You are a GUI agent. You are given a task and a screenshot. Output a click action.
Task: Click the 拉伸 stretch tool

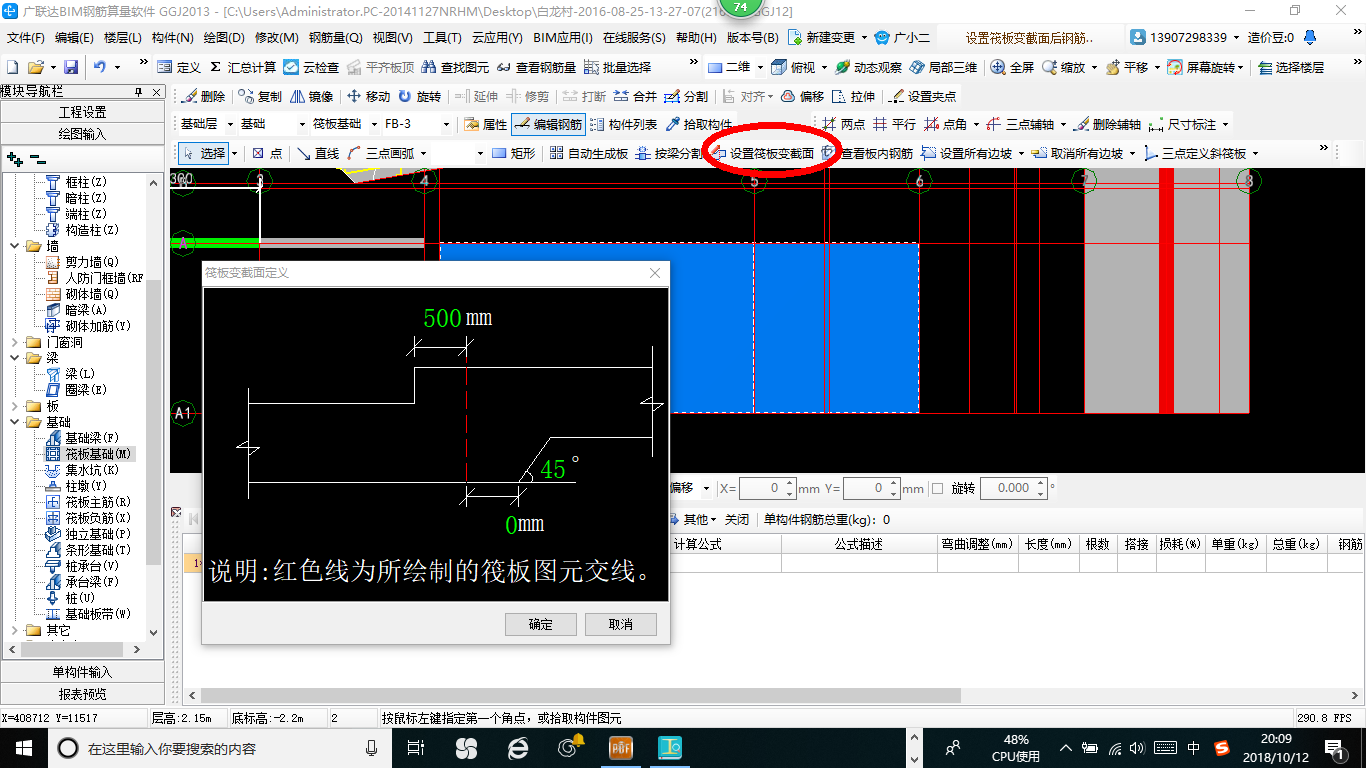853,96
